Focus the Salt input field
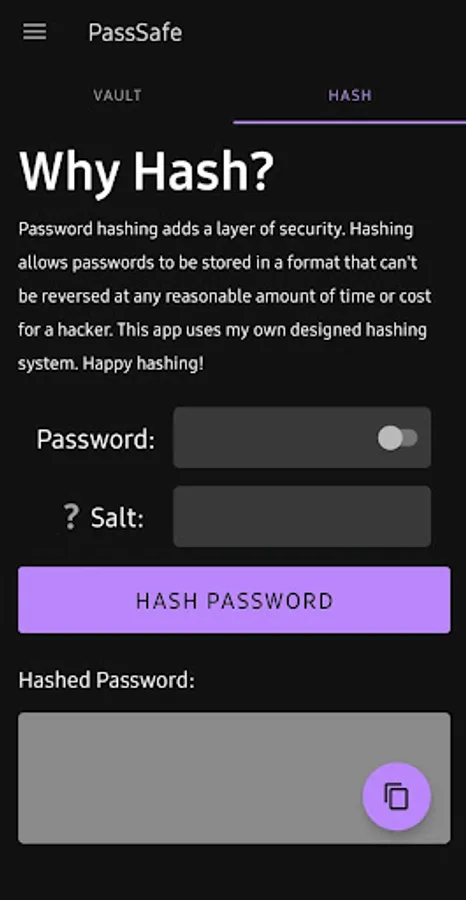 [302, 517]
